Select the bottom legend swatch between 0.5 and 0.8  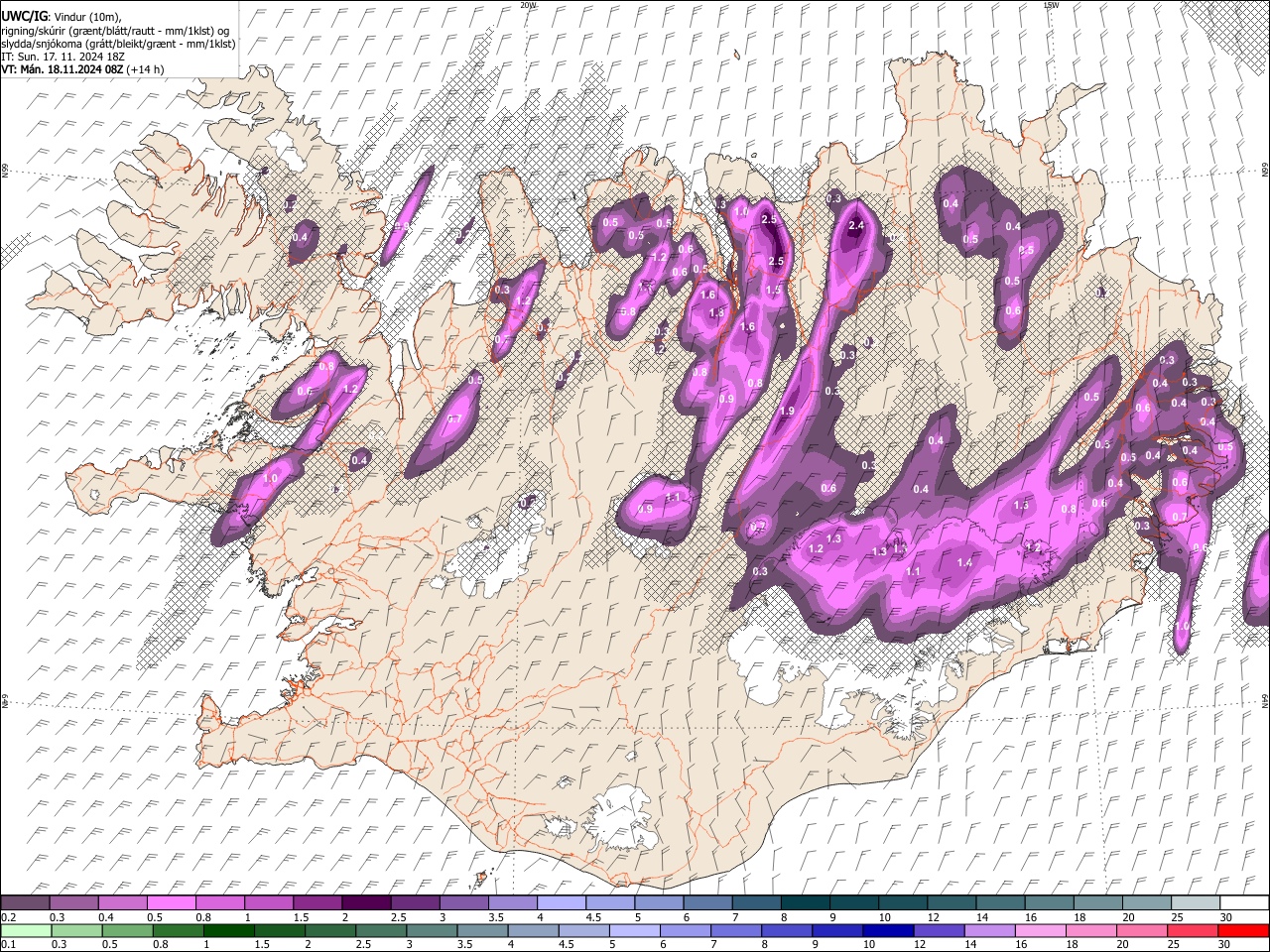coord(127,930)
